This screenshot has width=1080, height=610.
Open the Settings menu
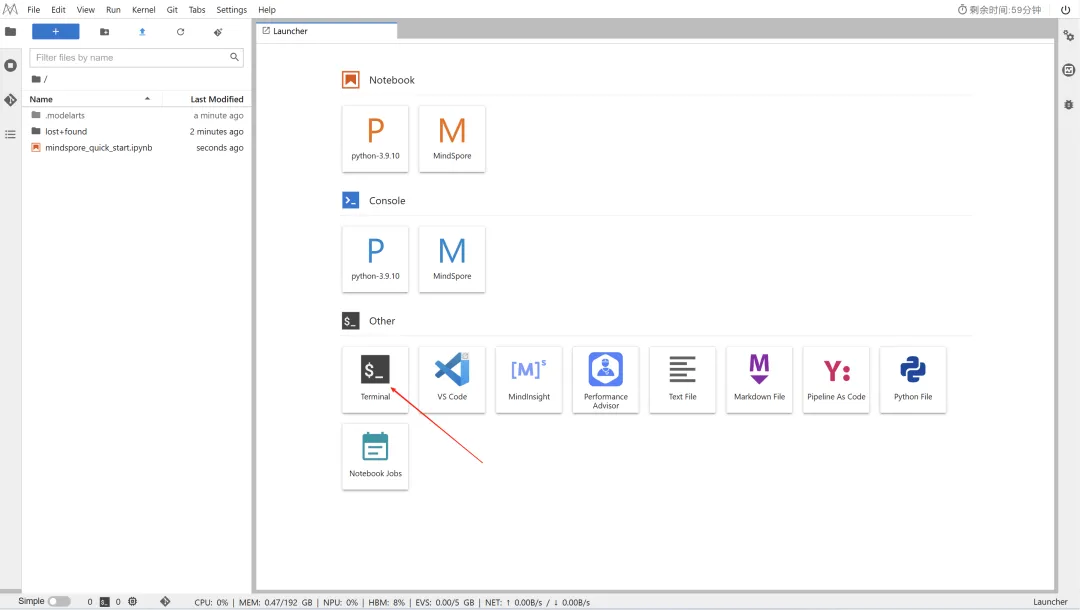(232, 9)
